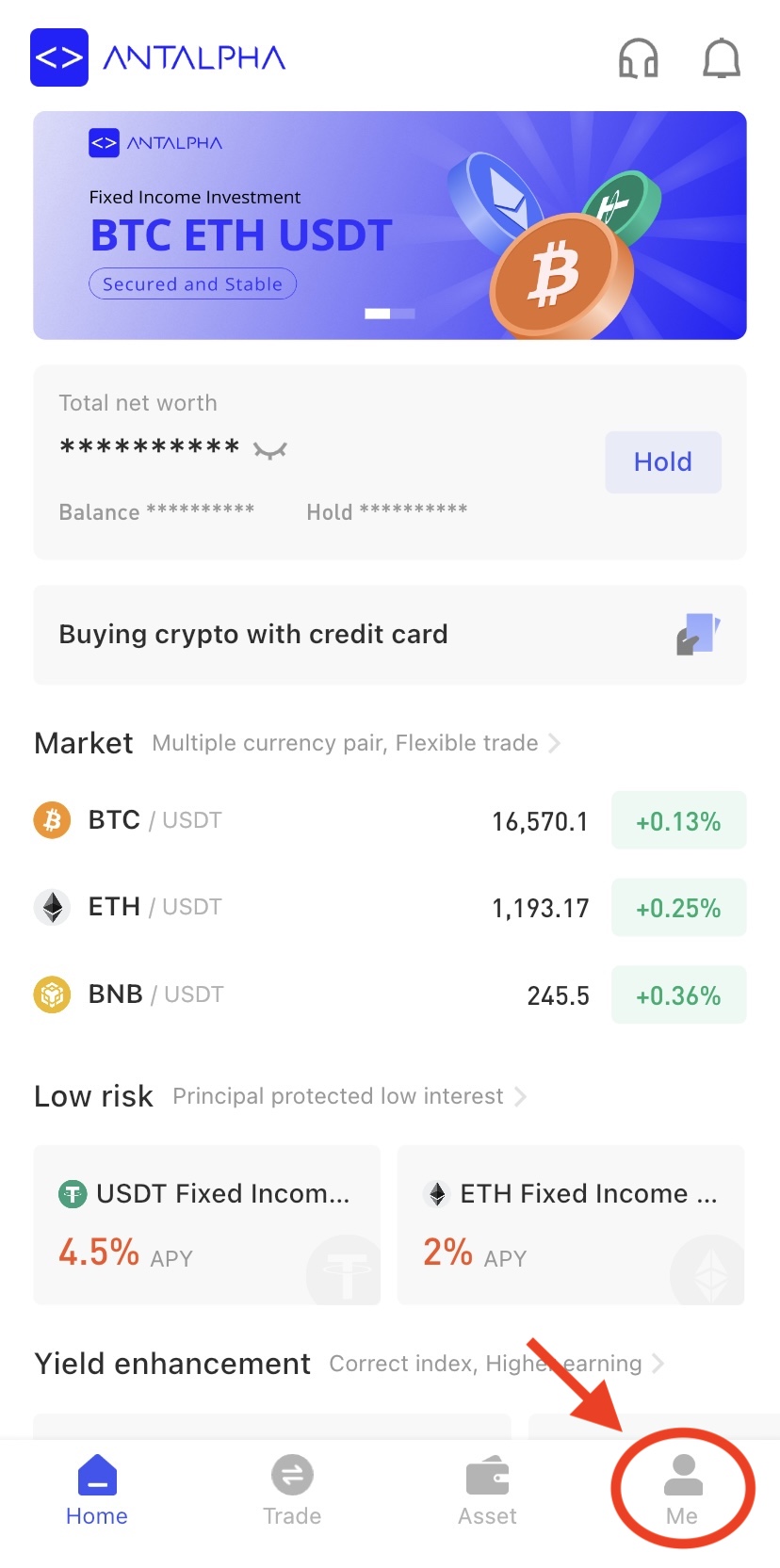Open ETH Fixed Income 2% APY card
780x1568 pixels.
tap(571, 1224)
